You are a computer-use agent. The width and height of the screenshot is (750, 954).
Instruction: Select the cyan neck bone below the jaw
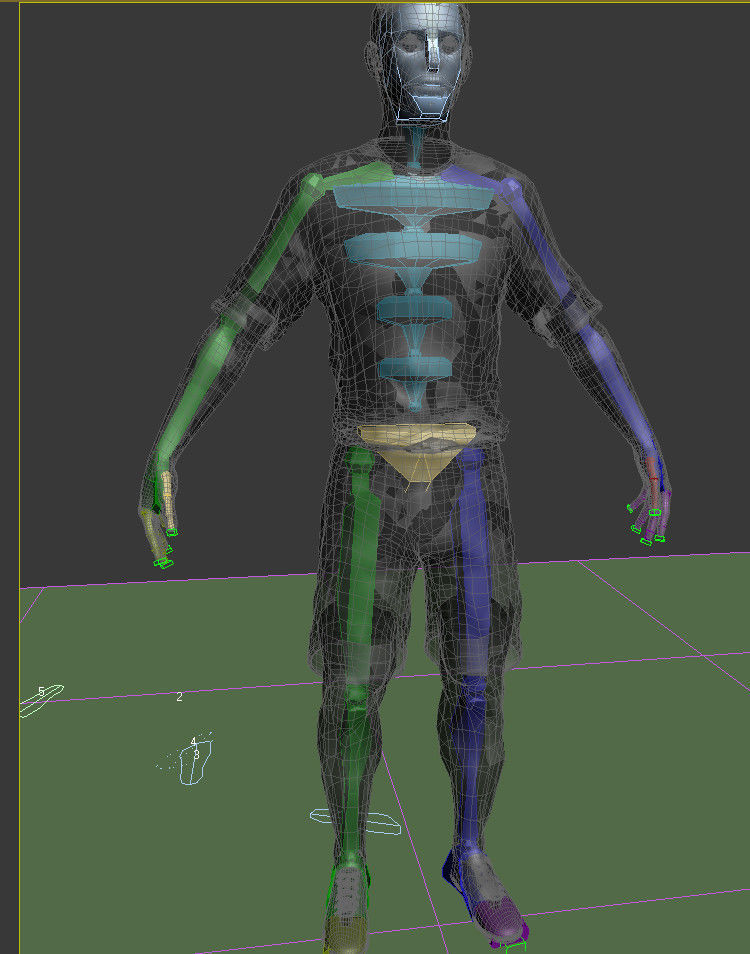pos(416,148)
